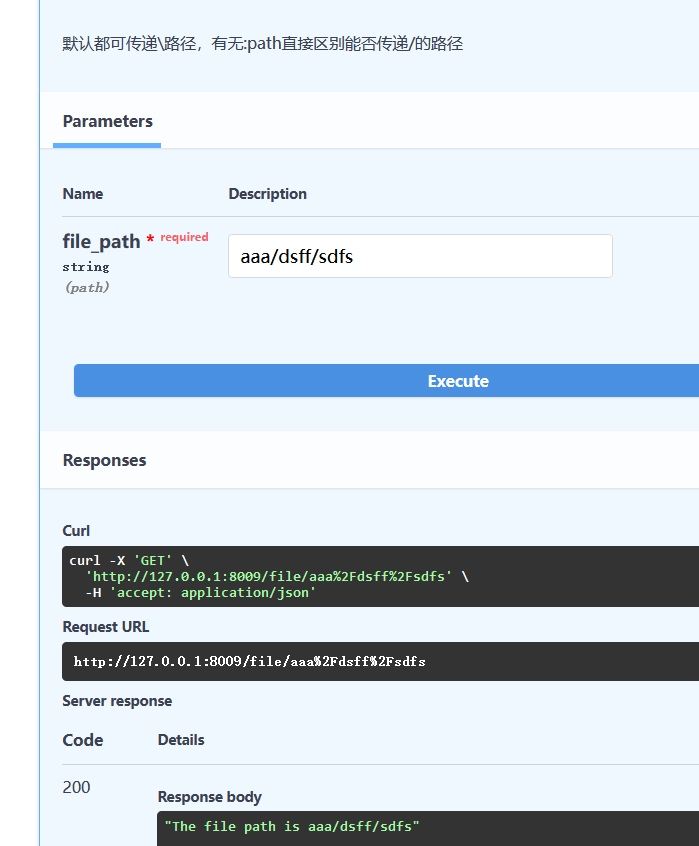Click the '(path)' location label
The image size is (699, 846).
[87, 287]
